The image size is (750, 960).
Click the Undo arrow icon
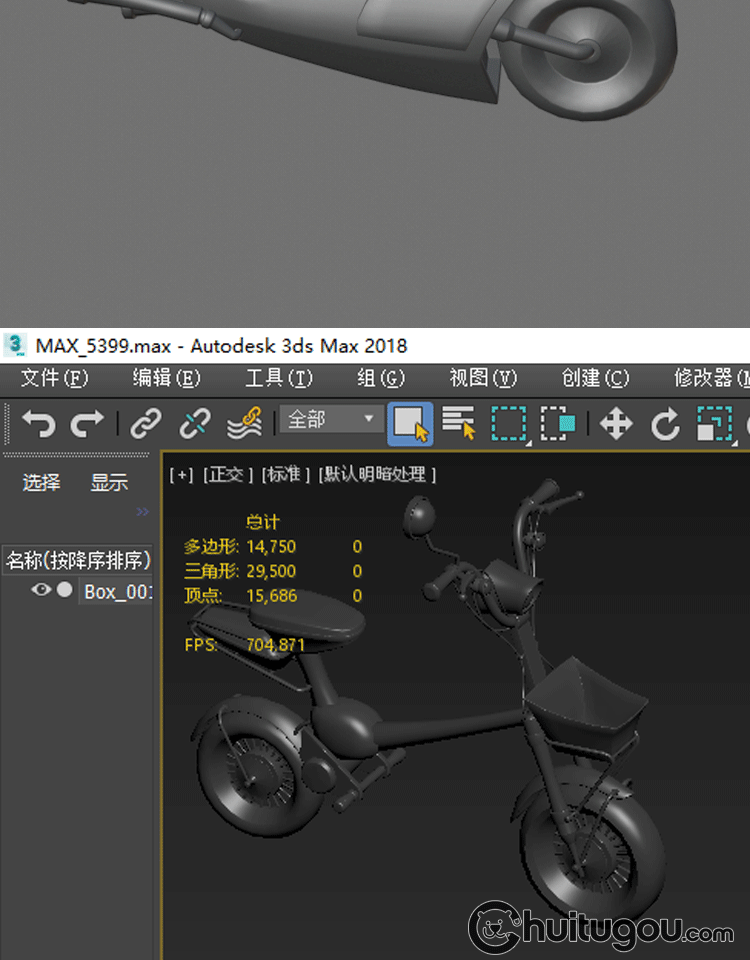point(39,424)
